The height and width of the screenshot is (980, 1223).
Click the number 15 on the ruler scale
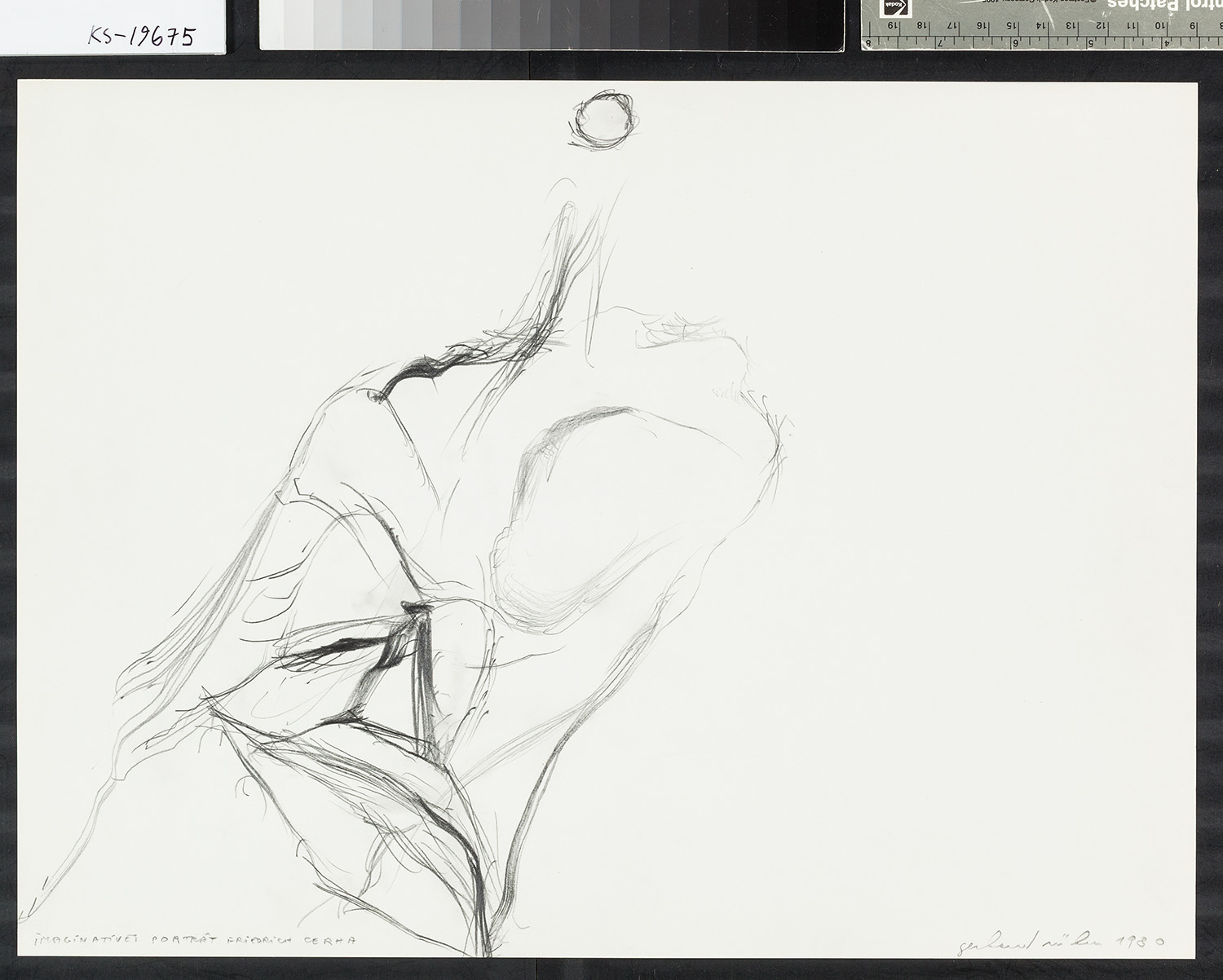click(x=1012, y=26)
